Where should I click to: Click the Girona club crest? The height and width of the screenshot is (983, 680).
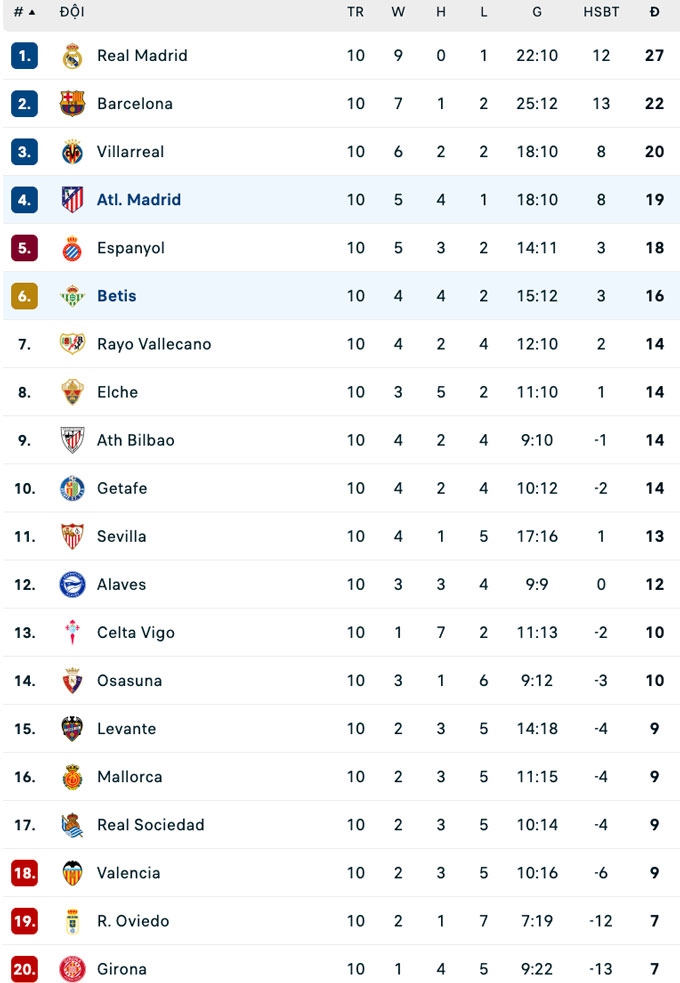72,969
